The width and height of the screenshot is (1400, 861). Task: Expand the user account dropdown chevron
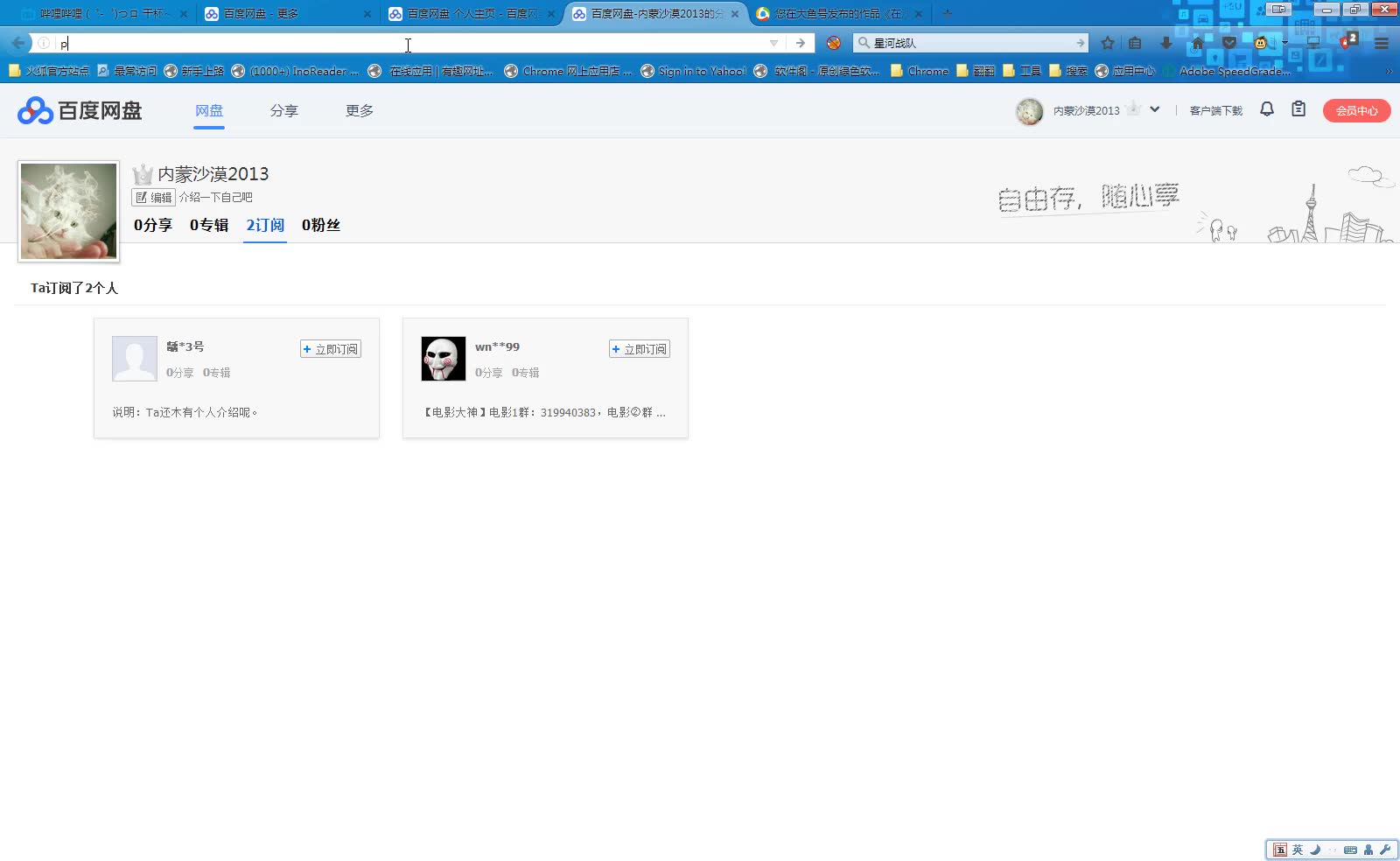click(x=1155, y=109)
